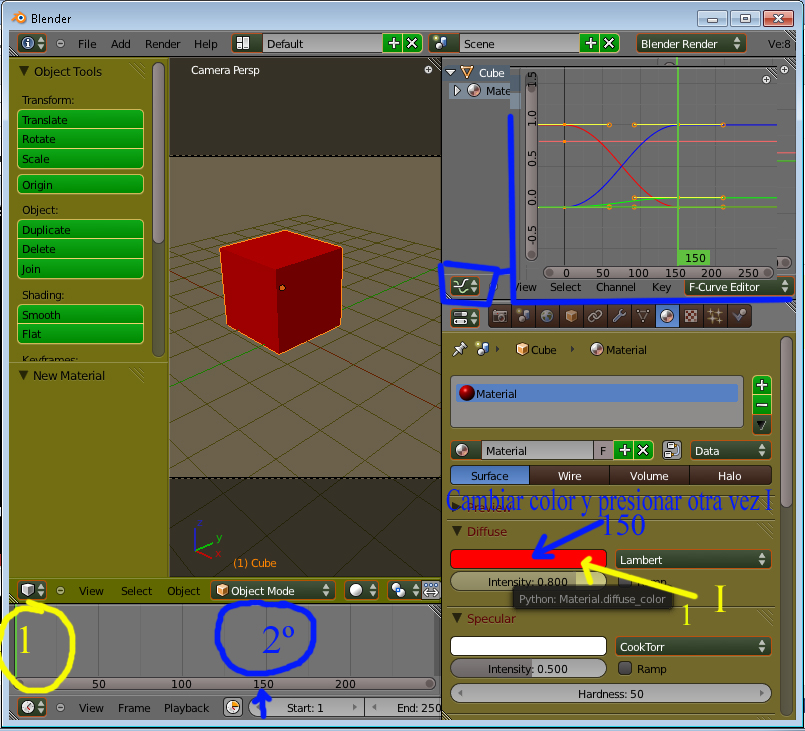This screenshot has height=731, width=805.
Task: Open the Object properties tab (cube icon)
Action: tap(571, 316)
